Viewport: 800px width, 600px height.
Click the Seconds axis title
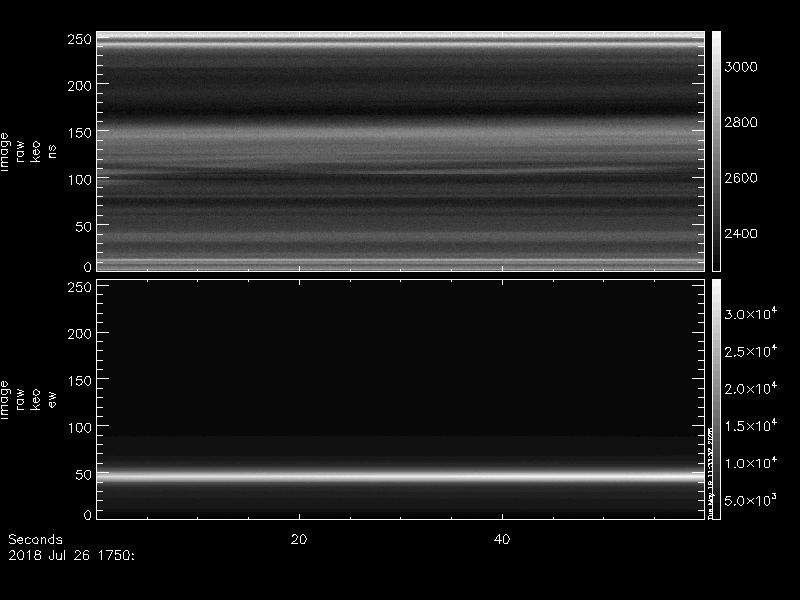(35, 539)
